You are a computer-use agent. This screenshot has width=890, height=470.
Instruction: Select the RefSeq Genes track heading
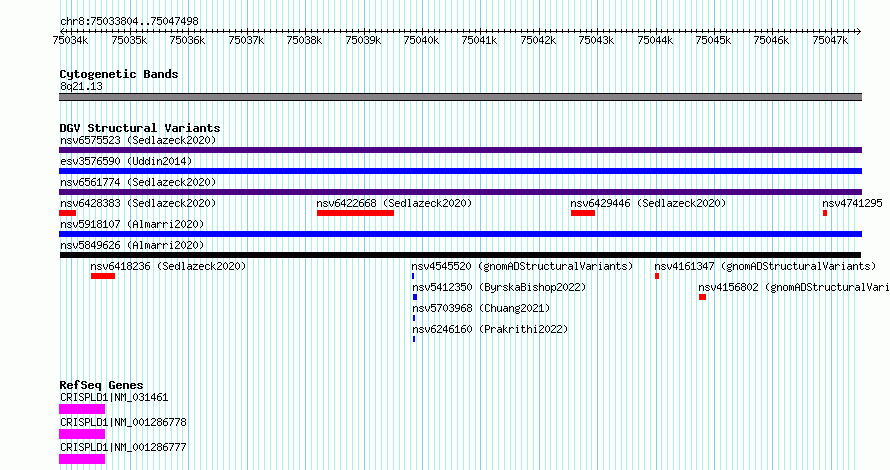click(101, 385)
